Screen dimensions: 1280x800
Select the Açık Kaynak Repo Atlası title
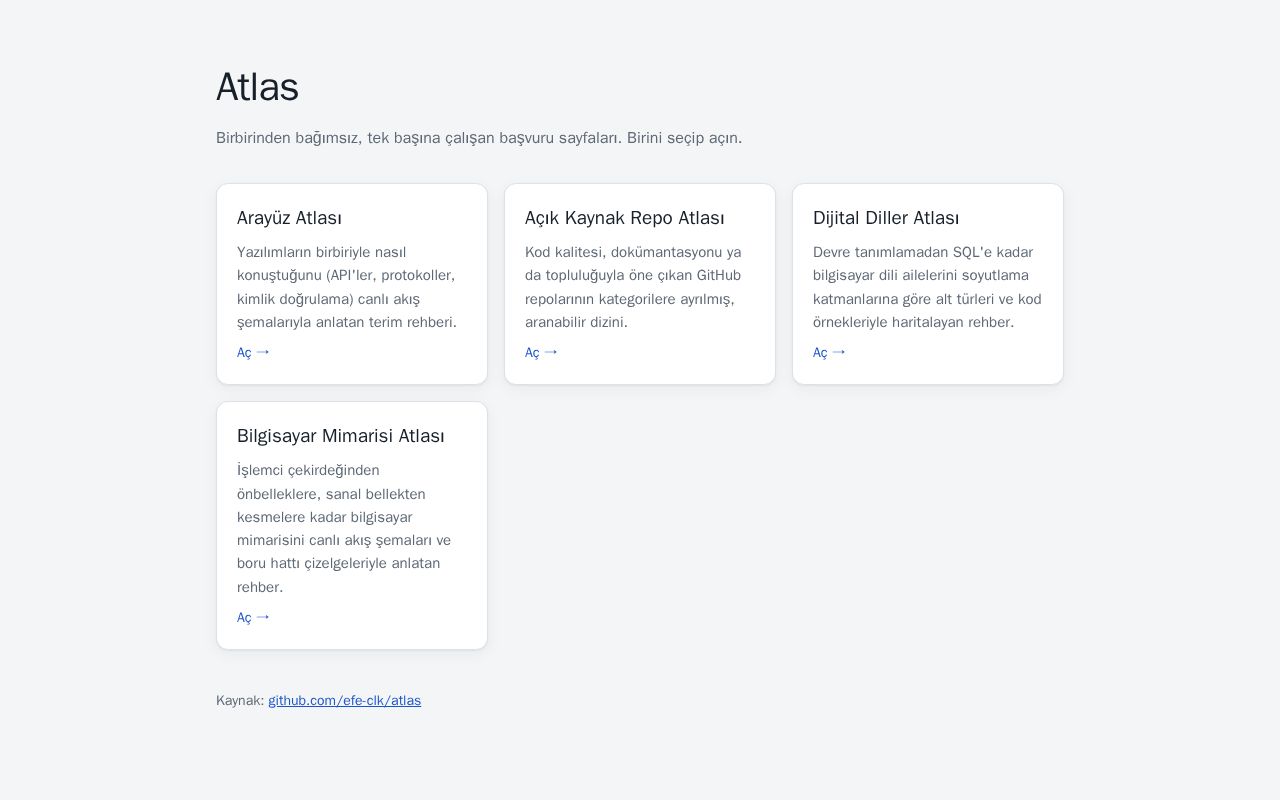[625, 218]
